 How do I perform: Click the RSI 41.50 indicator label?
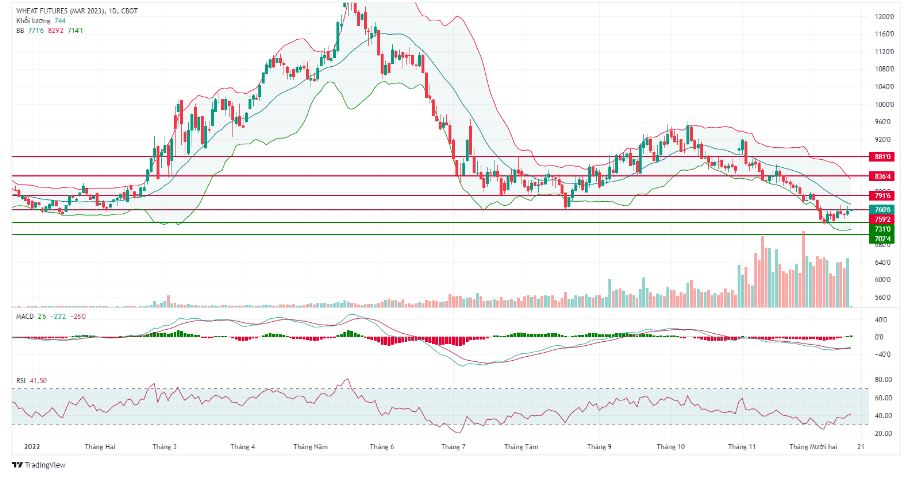pyautogui.click(x=31, y=381)
